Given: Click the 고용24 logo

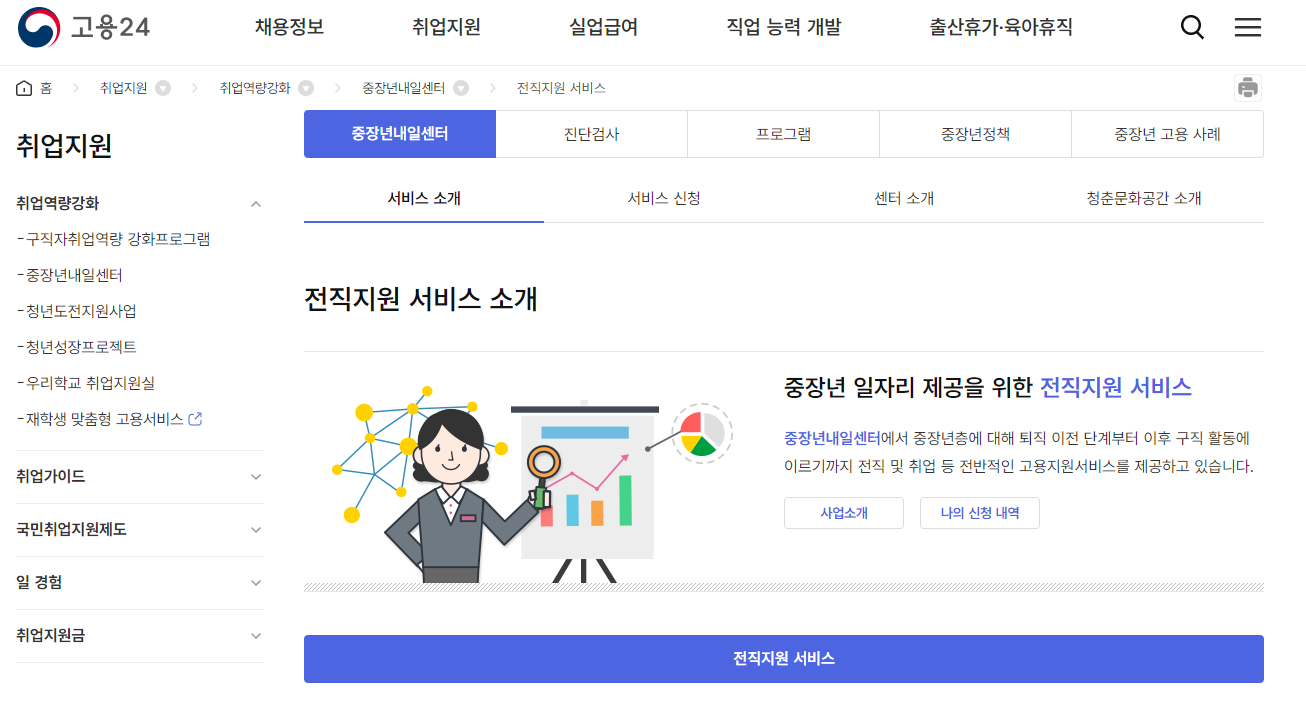Looking at the screenshot, I should click(x=84, y=27).
